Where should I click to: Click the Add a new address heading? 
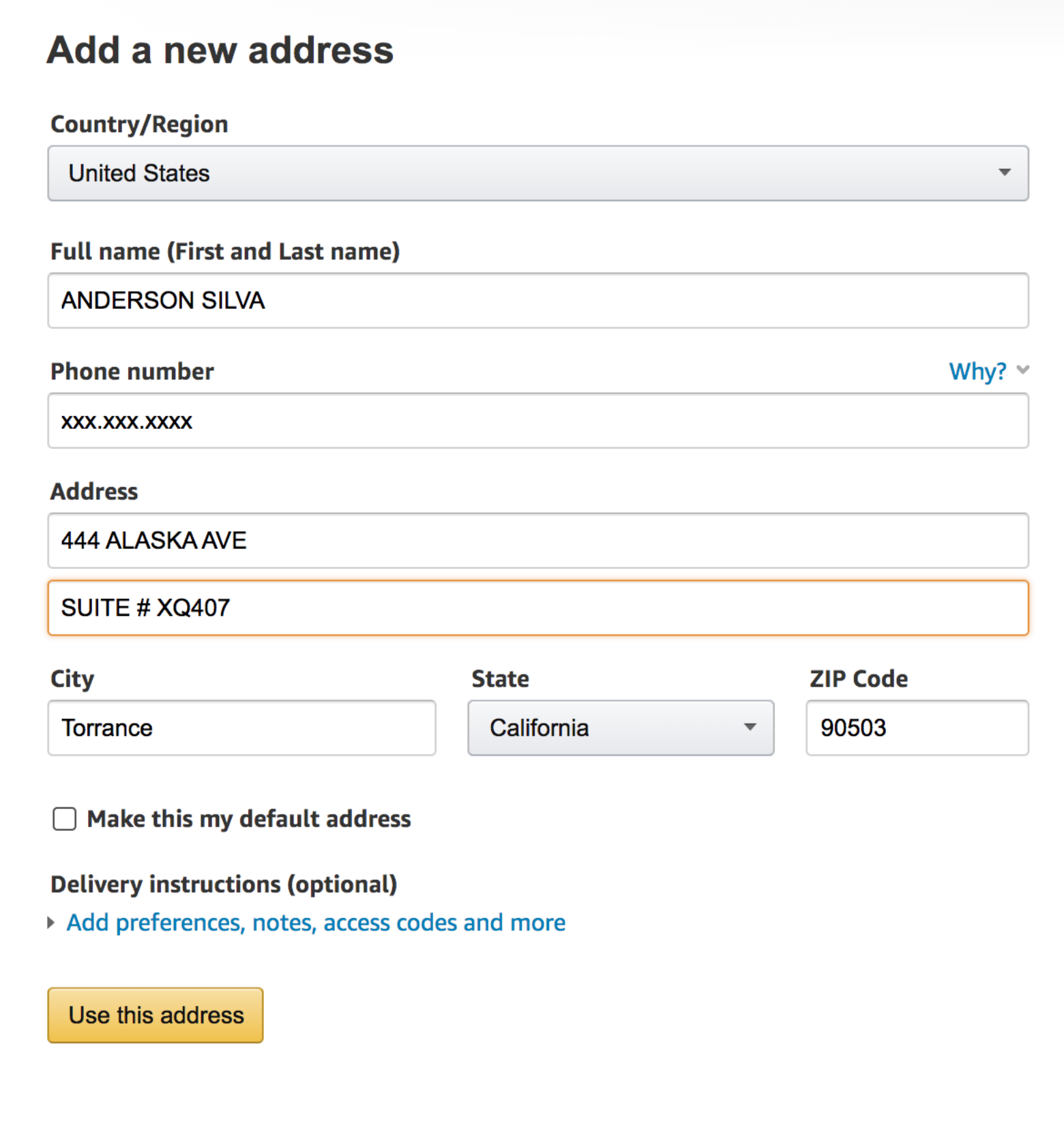pyautogui.click(x=220, y=50)
